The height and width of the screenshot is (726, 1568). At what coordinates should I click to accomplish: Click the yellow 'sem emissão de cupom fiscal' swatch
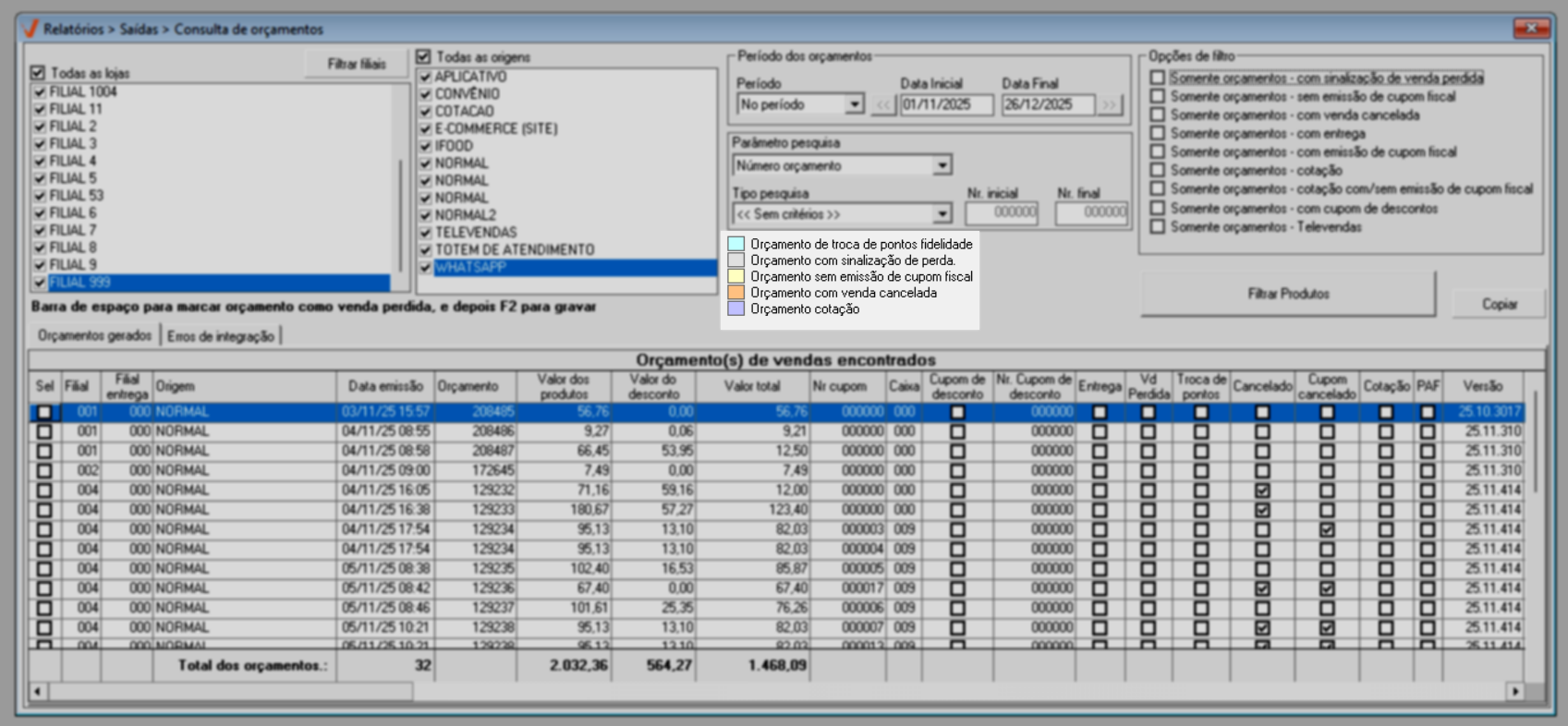point(736,277)
